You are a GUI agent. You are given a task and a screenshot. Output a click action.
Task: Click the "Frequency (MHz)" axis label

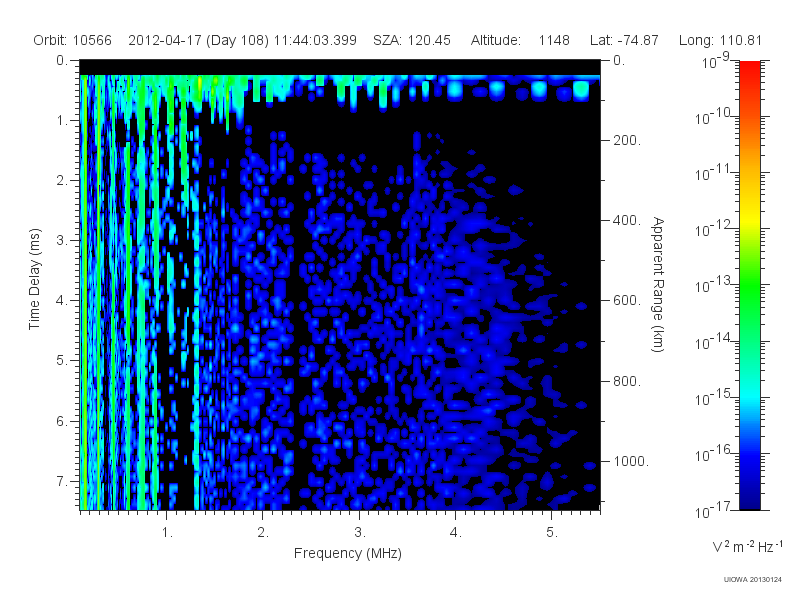[x=347, y=553]
